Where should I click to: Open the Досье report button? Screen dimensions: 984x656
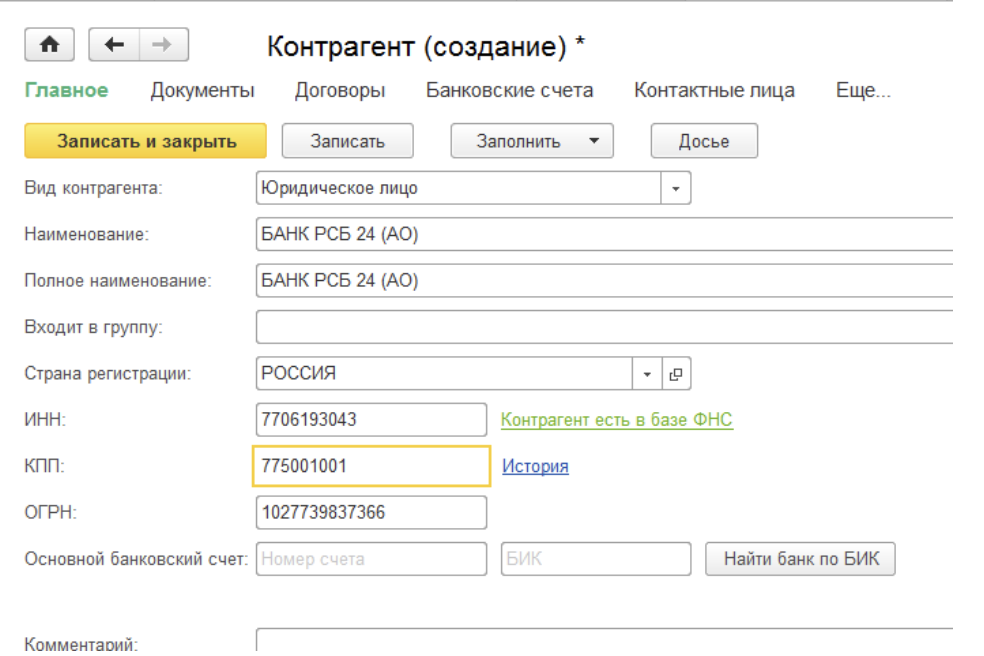click(x=703, y=142)
